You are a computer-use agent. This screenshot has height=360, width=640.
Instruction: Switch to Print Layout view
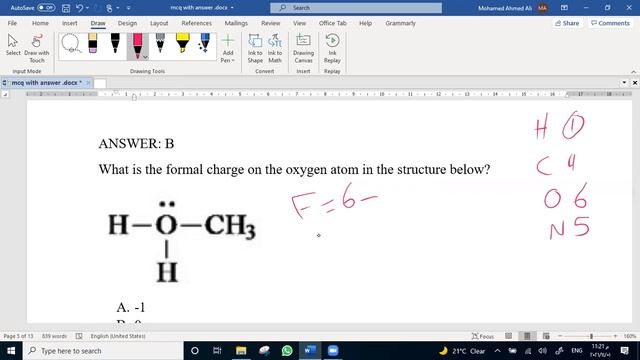pos(527,336)
